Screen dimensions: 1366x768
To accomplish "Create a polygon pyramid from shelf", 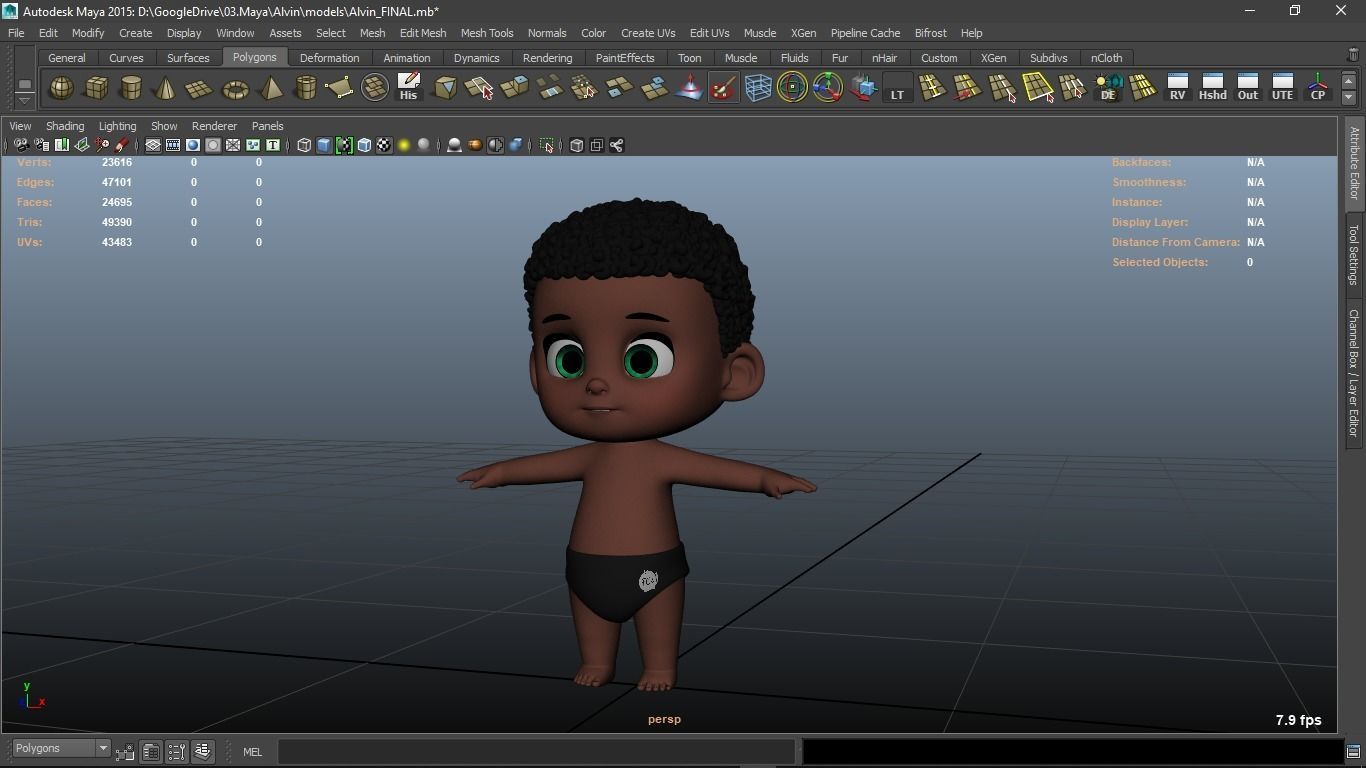I will tap(270, 88).
